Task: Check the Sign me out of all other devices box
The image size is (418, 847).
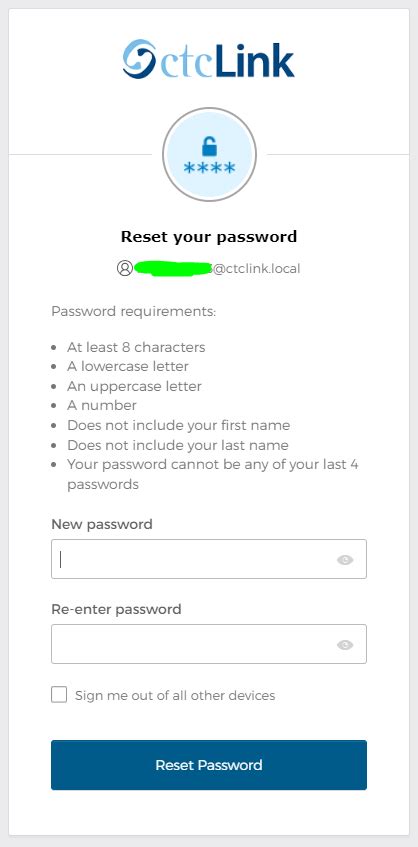Action: click(59, 695)
